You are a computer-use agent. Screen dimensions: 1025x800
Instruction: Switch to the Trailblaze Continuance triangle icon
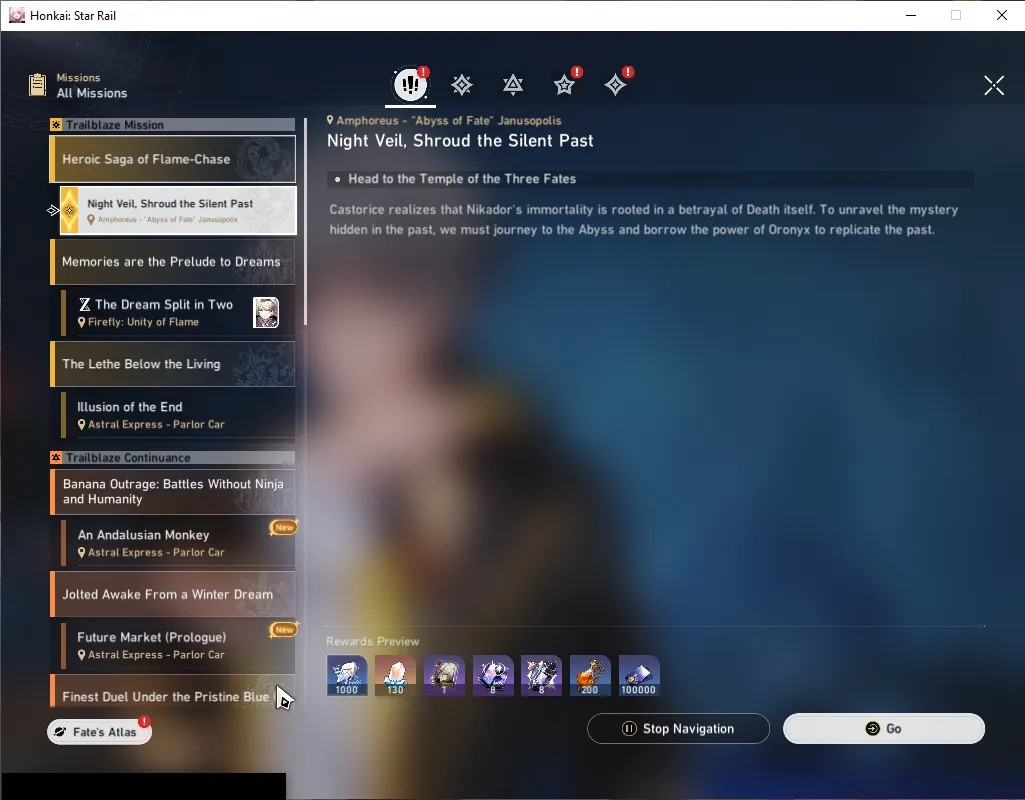513,84
